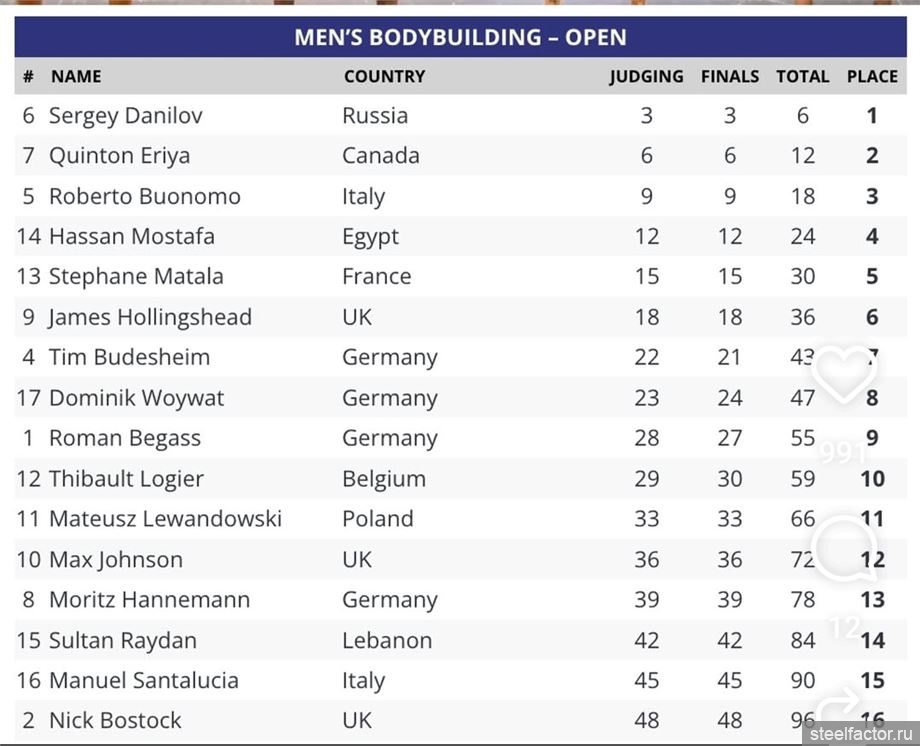Click the FINALS column header
This screenshot has height=746, width=920.
coord(730,76)
